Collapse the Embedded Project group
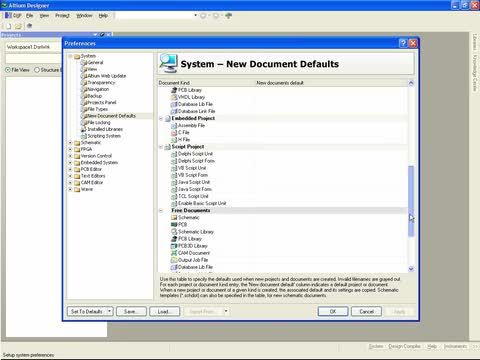The image size is (480, 360). [x=161, y=118]
